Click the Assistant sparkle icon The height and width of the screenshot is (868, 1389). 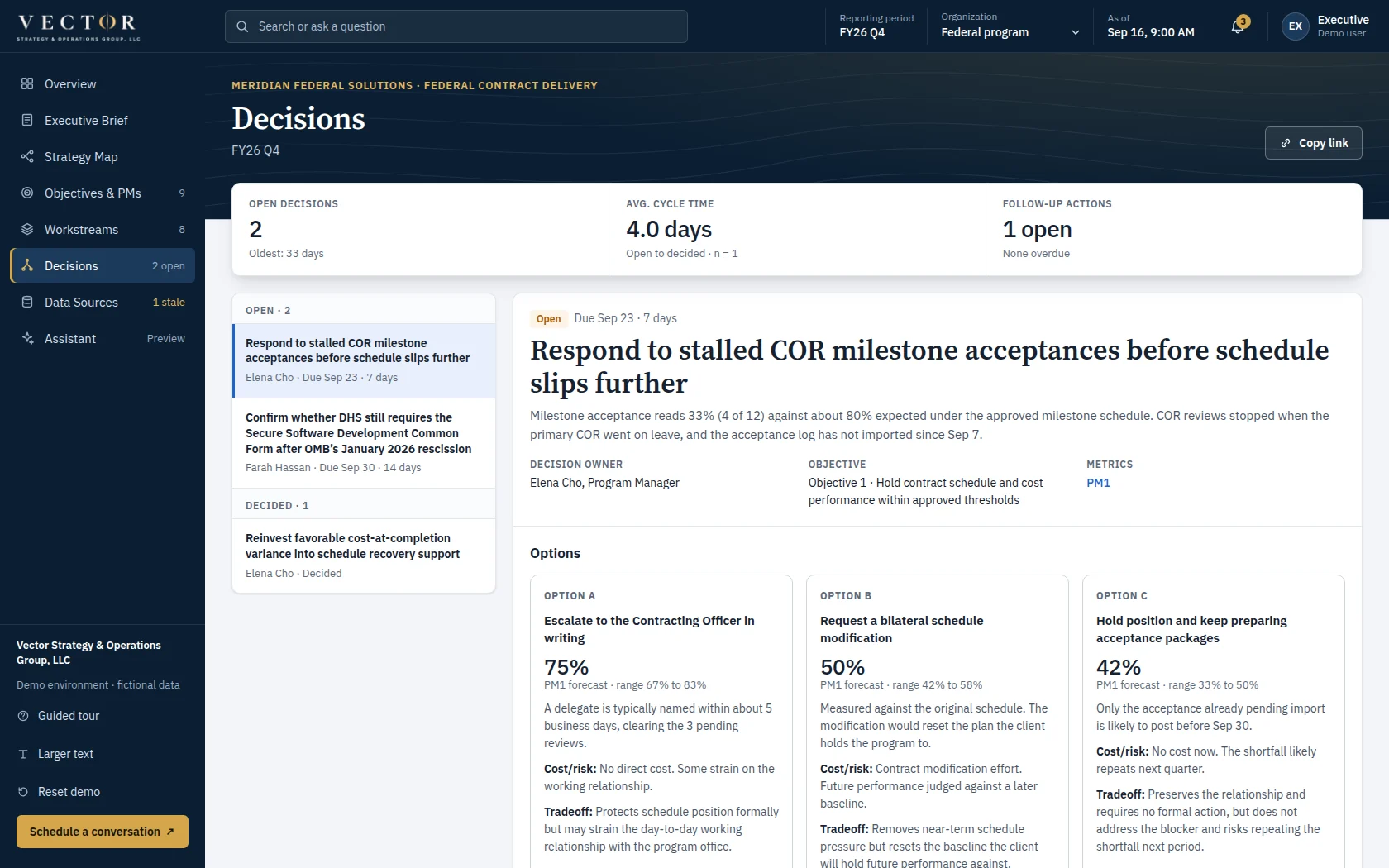[x=27, y=338]
